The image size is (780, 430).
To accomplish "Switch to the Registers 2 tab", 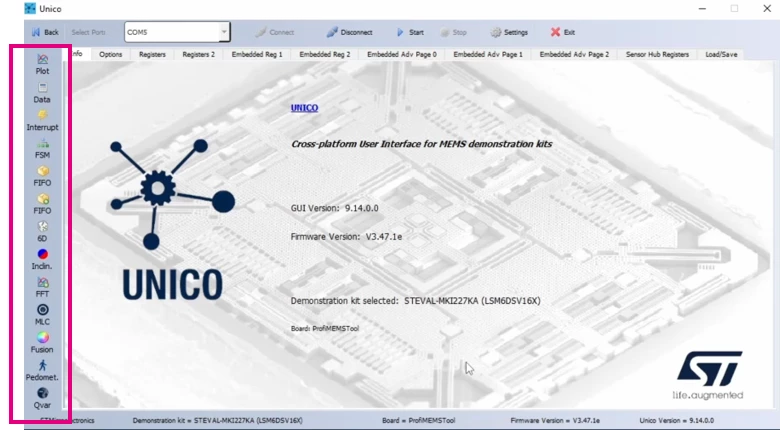I will (x=198, y=54).
